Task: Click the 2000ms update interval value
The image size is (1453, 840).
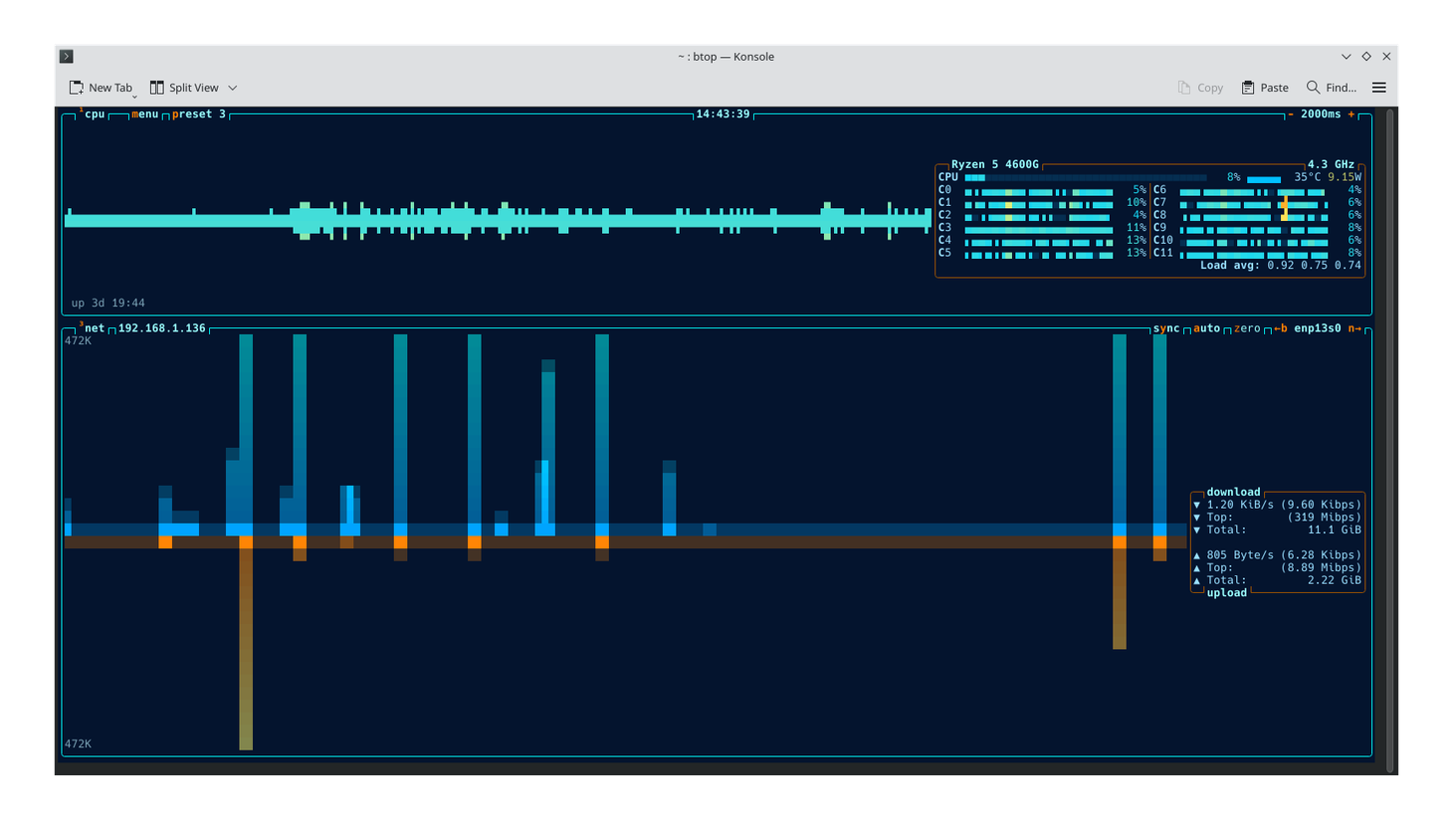Action: point(1321,114)
